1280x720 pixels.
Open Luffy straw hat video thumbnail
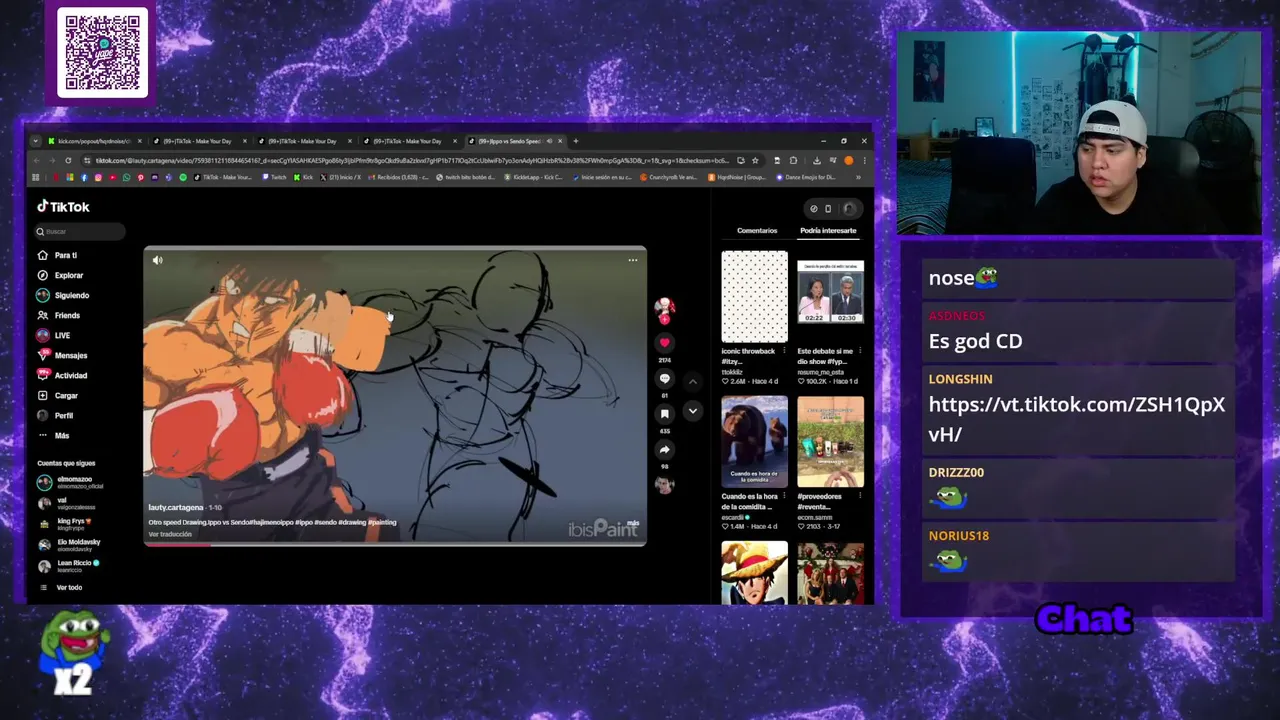754,573
